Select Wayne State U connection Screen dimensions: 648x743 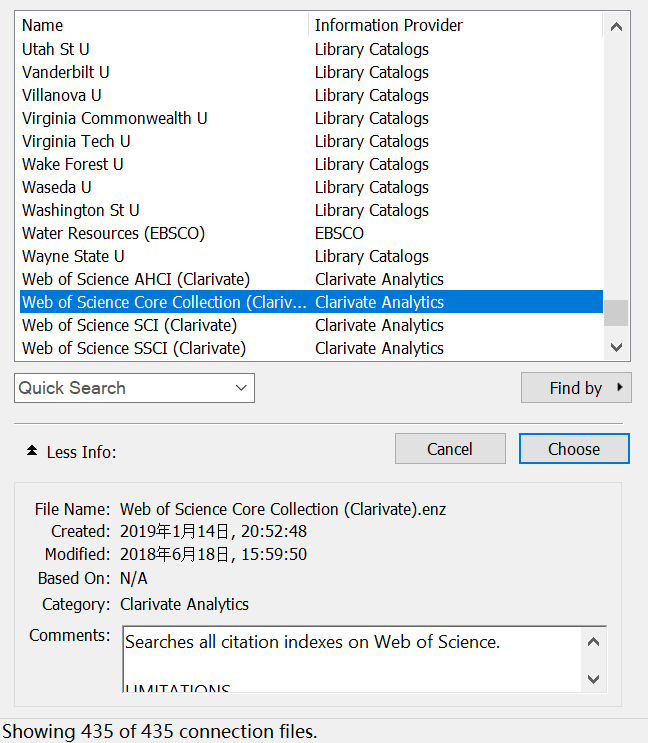[311, 256]
